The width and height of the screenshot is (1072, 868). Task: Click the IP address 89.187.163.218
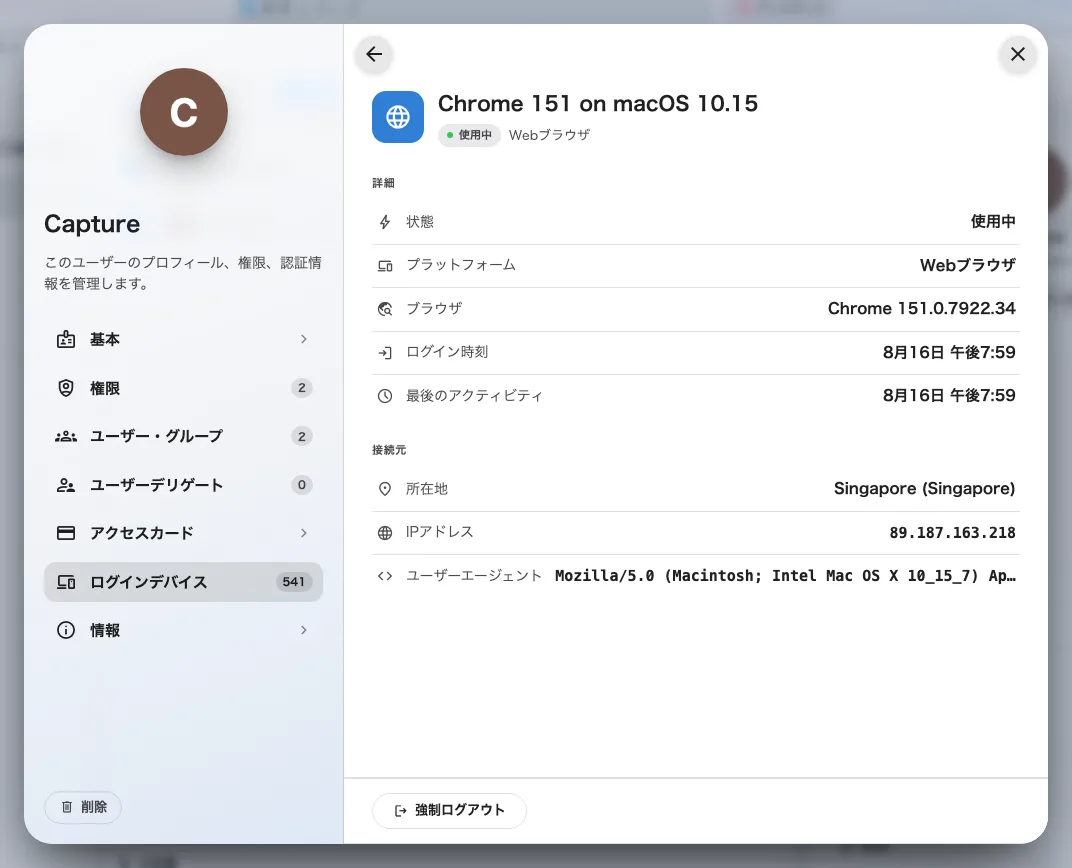(952, 532)
